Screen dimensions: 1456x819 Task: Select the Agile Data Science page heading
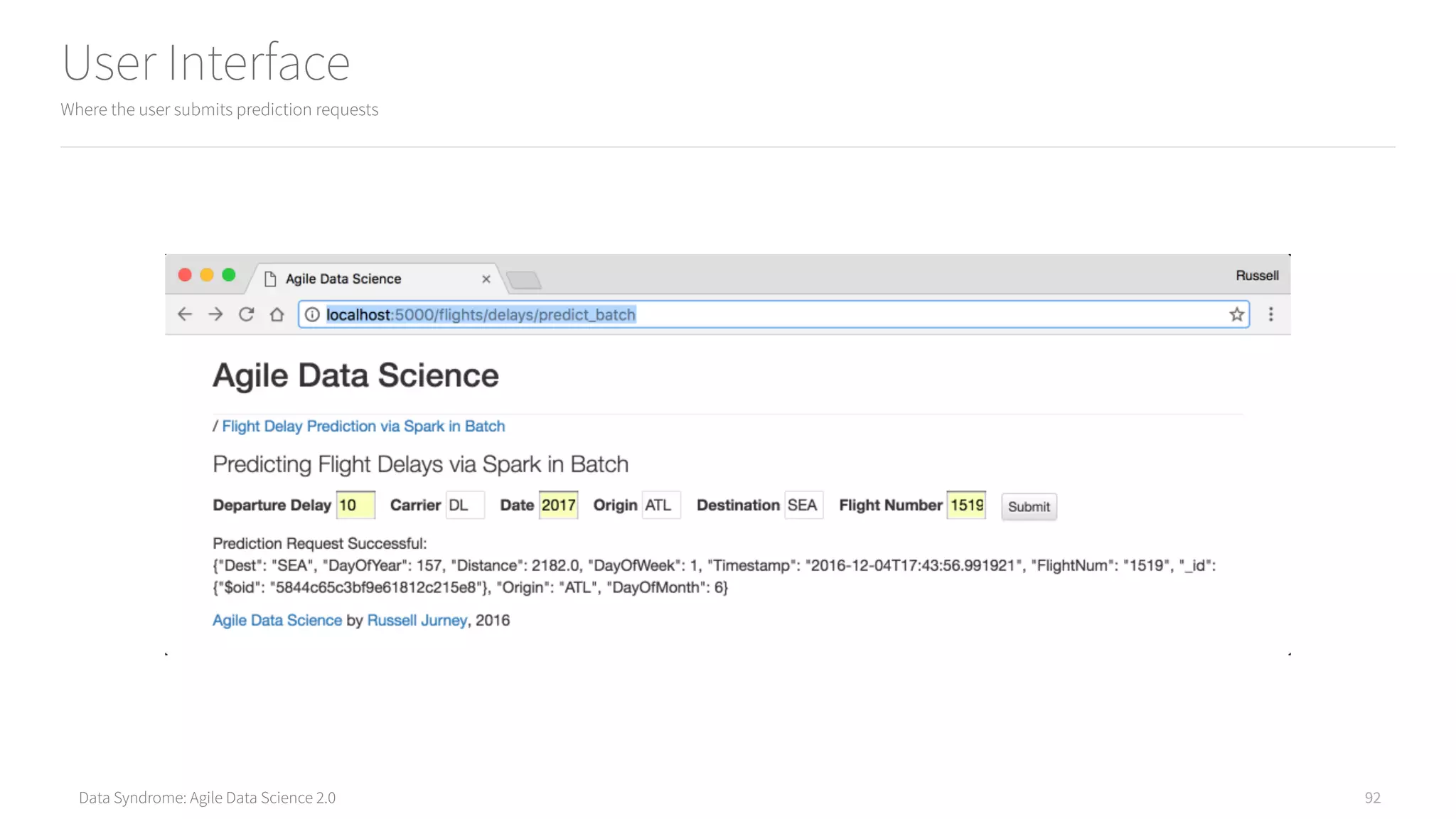[x=355, y=375]
